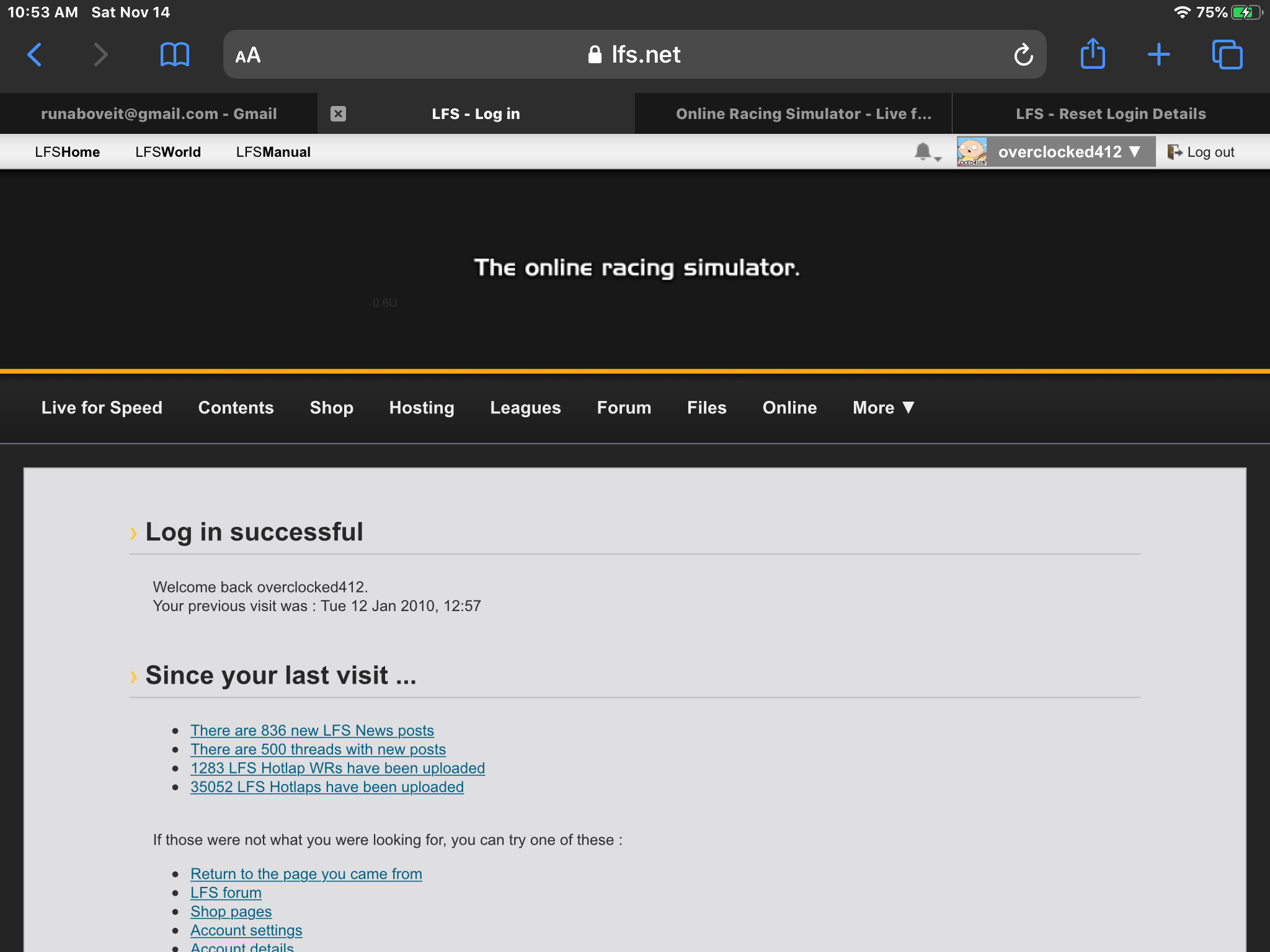
Task: Open the share sheet icon
Action: [x=1093, y=55]
